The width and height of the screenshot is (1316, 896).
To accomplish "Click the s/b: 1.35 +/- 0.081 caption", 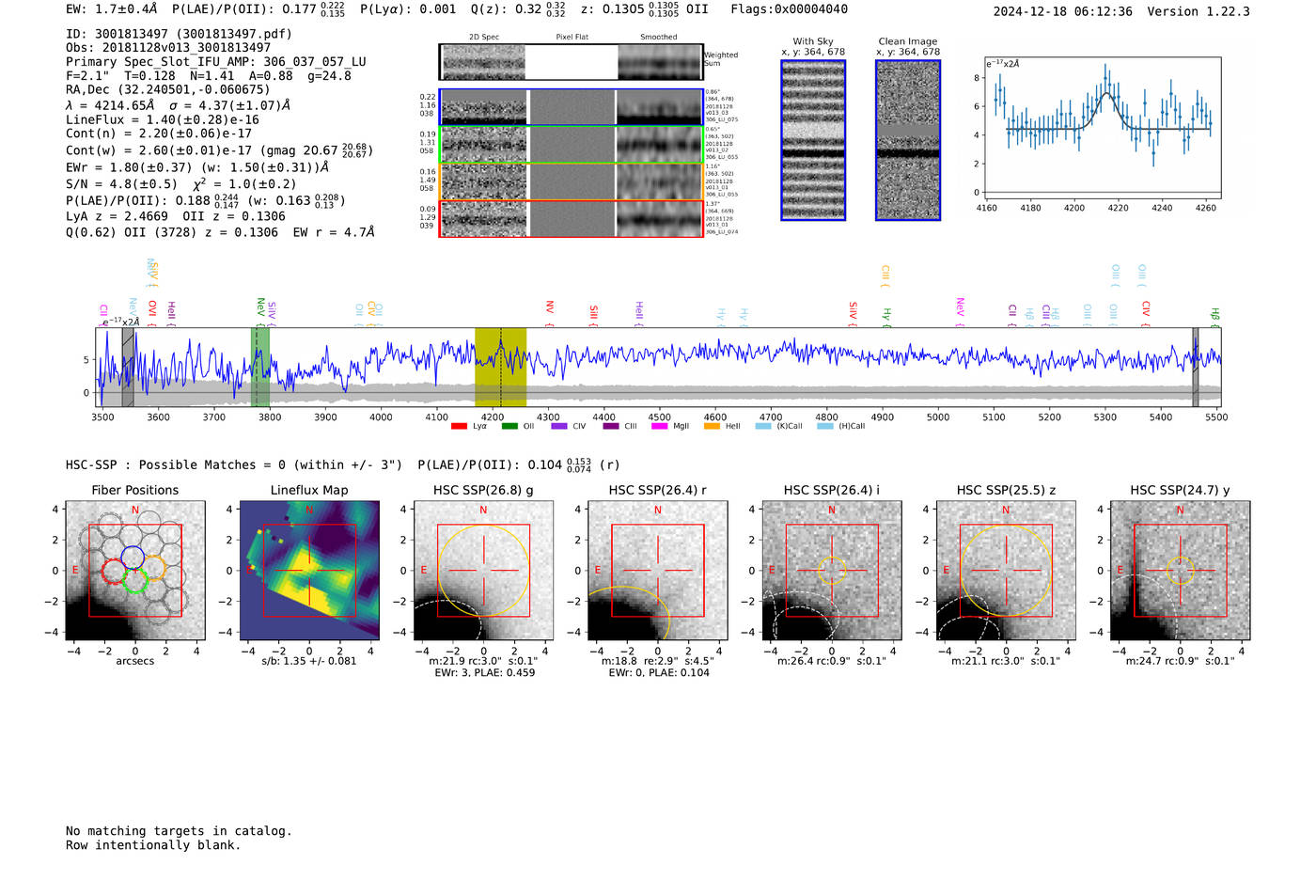I will pos(309,661).
